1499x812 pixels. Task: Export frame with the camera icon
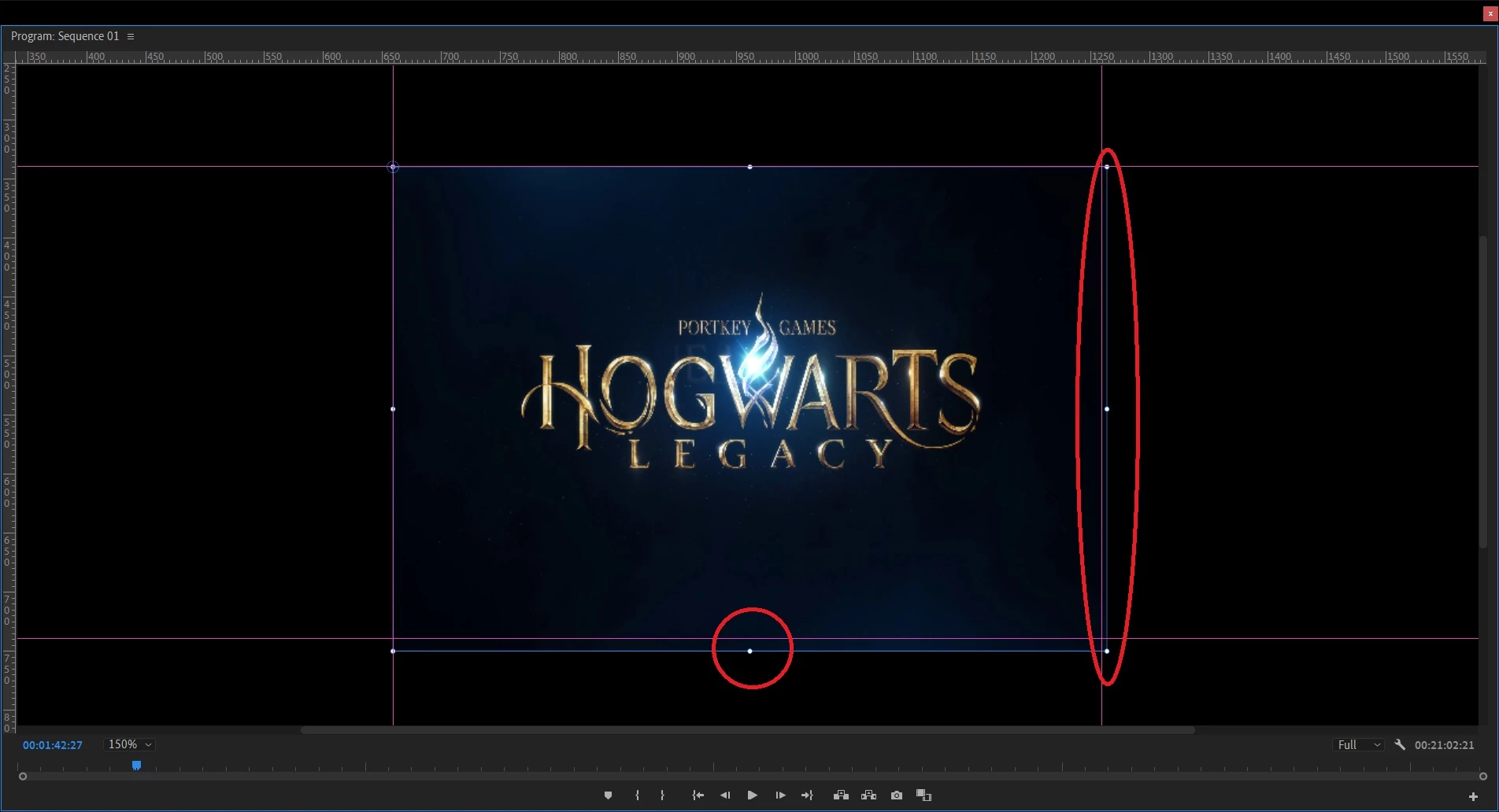897,795
